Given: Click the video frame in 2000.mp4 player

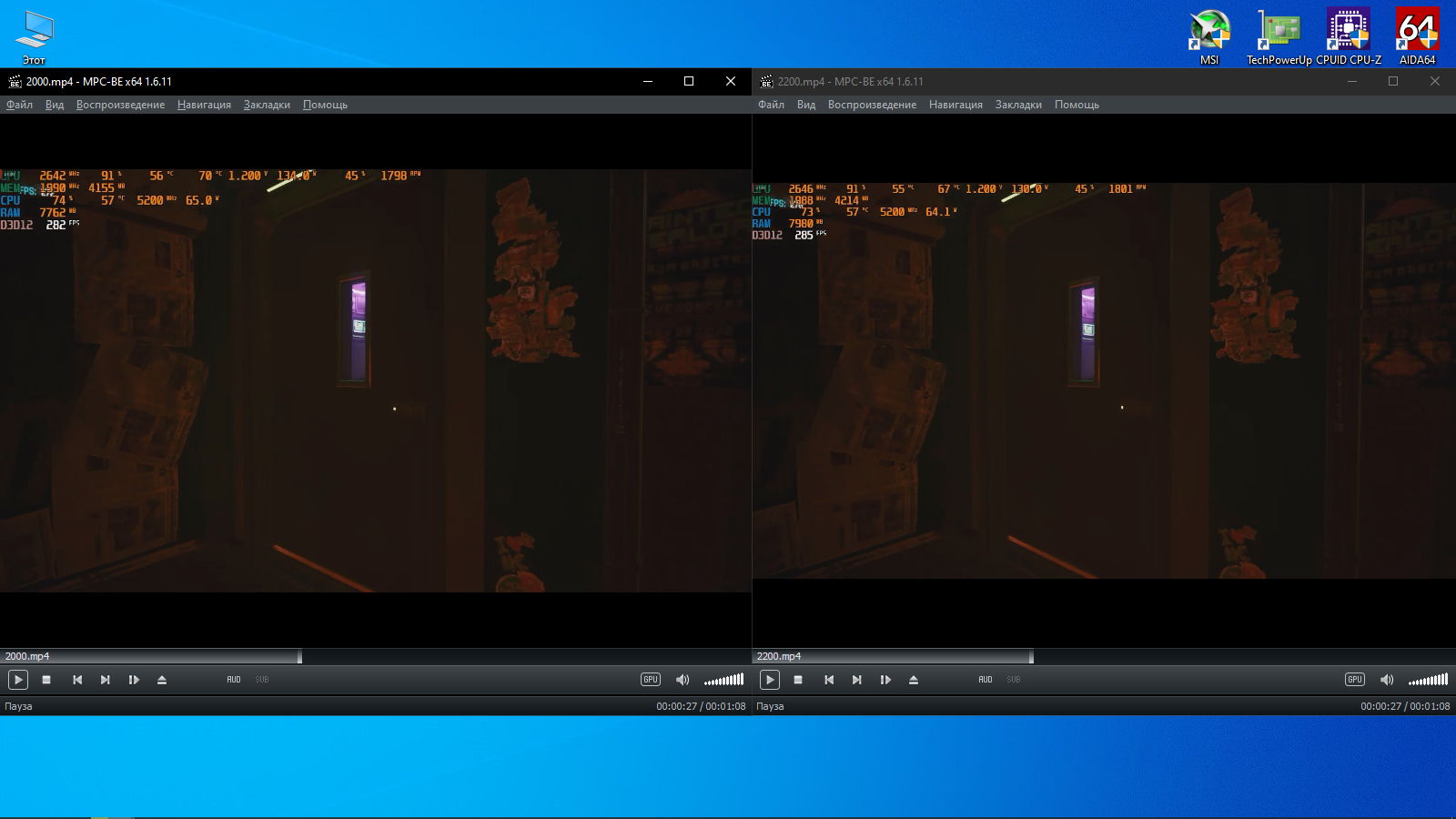Looking at the screenshot, I should click(x=376, y=380).
